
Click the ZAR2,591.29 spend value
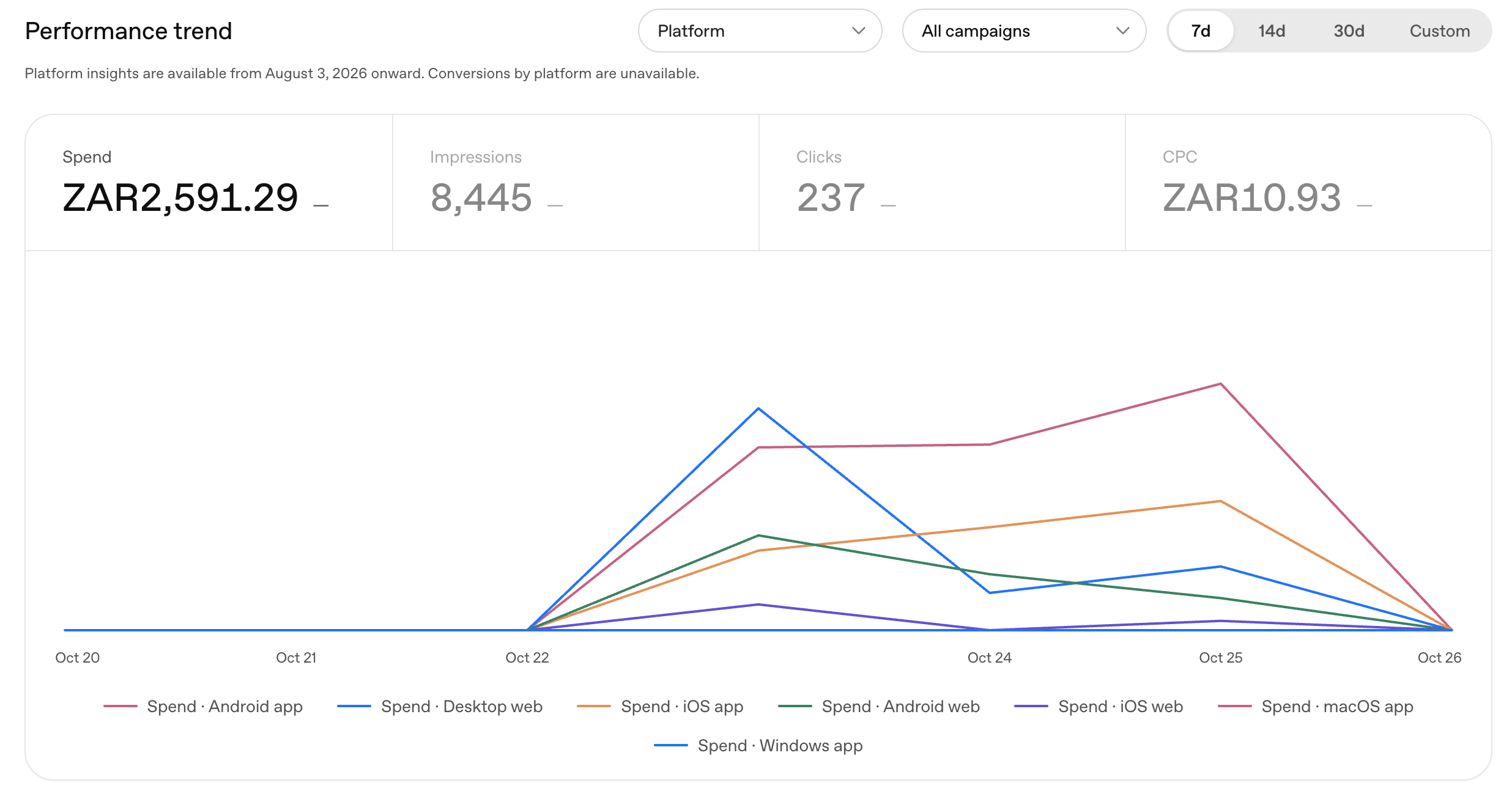point(180,198)
